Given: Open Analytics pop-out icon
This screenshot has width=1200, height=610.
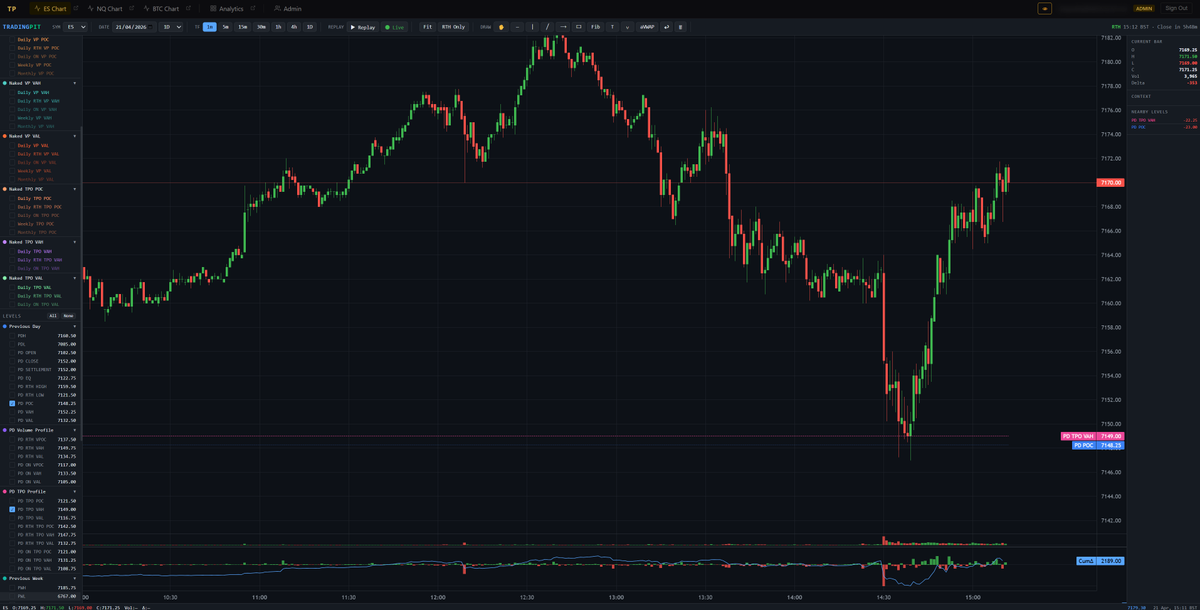Looking at the screenshot, I should pyautogui.click(x=253, y=8).
